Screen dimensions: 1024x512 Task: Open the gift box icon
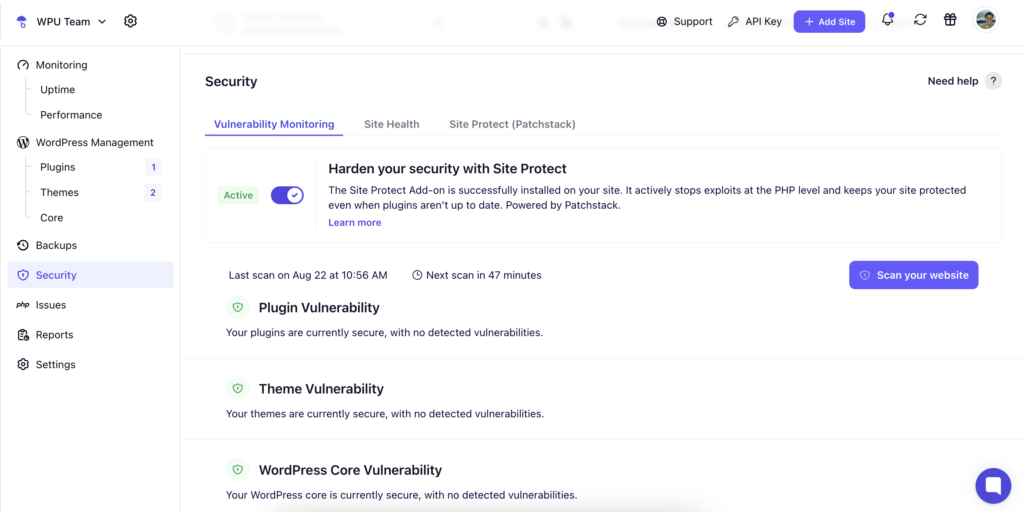tap(950, 20)
